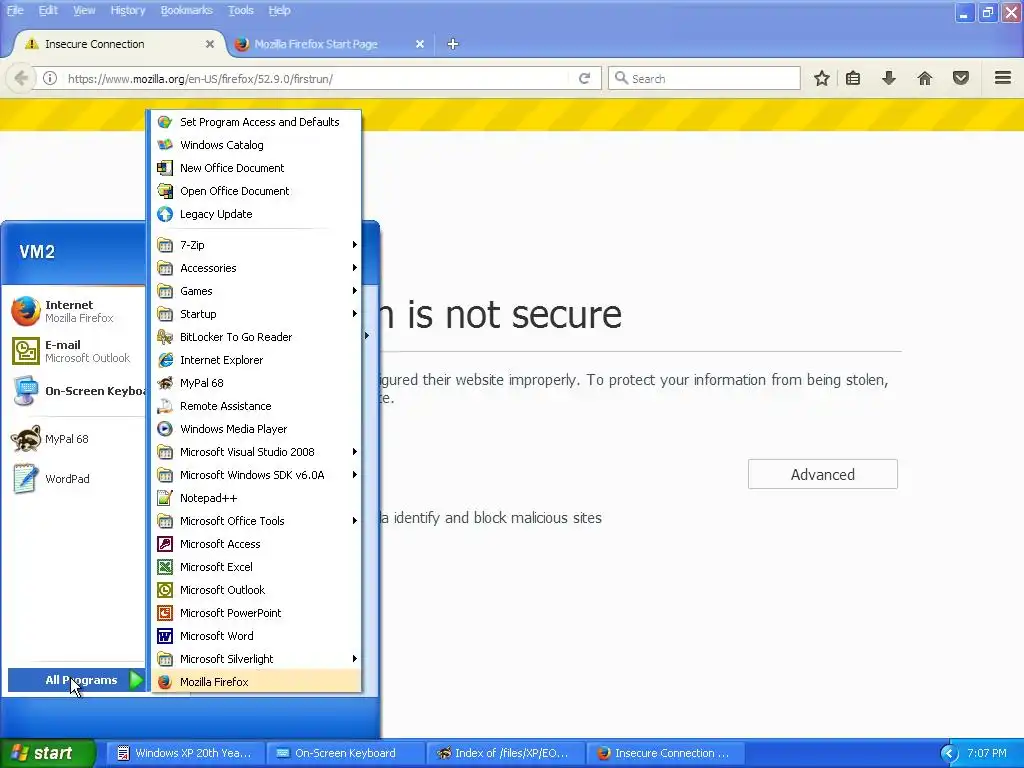Launch Microsoft Excel from programs list
The height and width of the screenshot is (768, 1024).
point(257,567)
